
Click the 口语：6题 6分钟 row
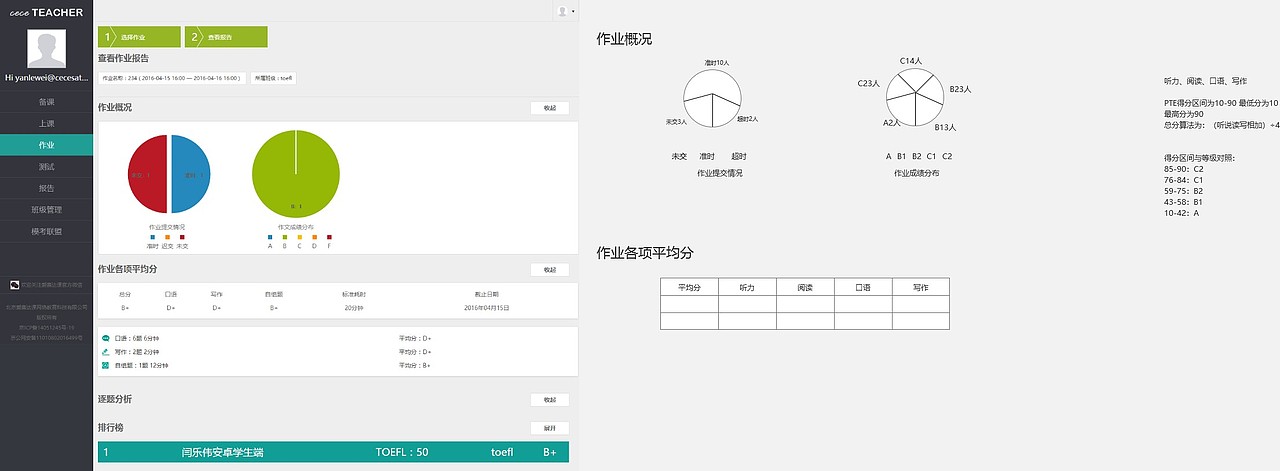338,338
